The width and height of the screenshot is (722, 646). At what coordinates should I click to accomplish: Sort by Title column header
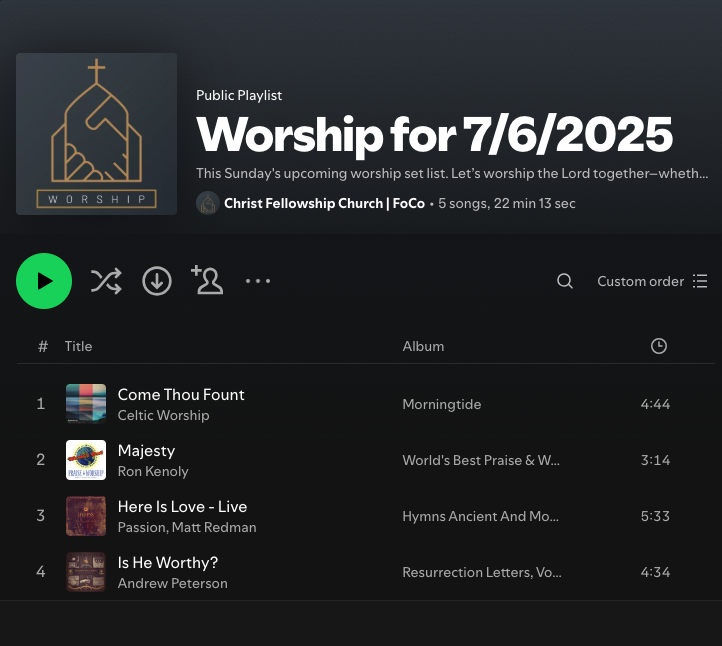(x=78, y=346)
